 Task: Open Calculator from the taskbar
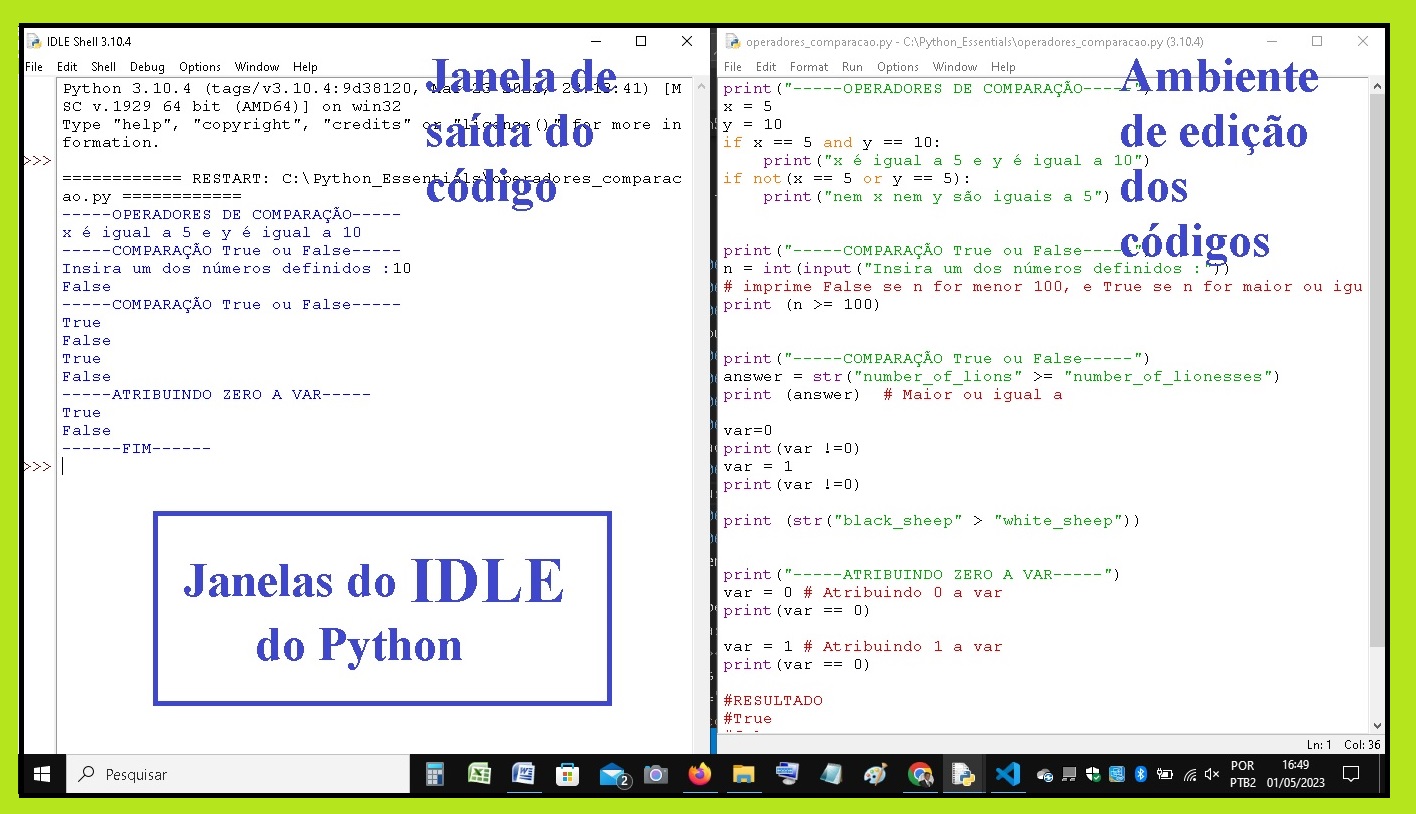click(434, 774)
